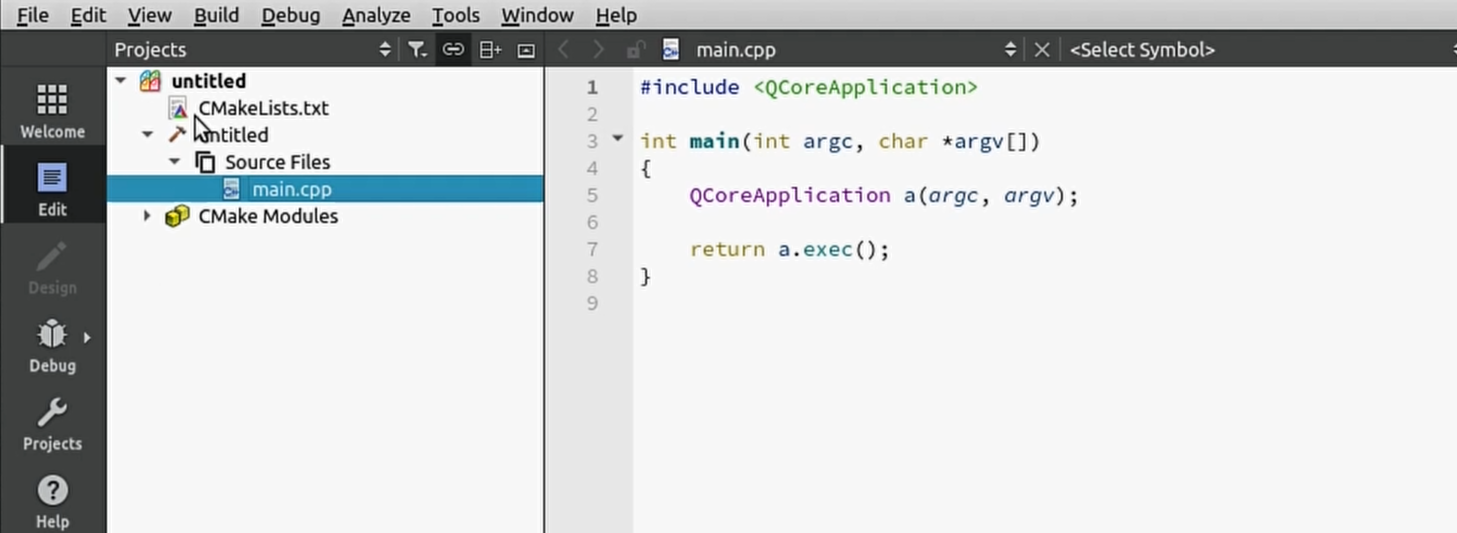Open the Debug menu
The image size is (1457, 533).
(291, 15)
